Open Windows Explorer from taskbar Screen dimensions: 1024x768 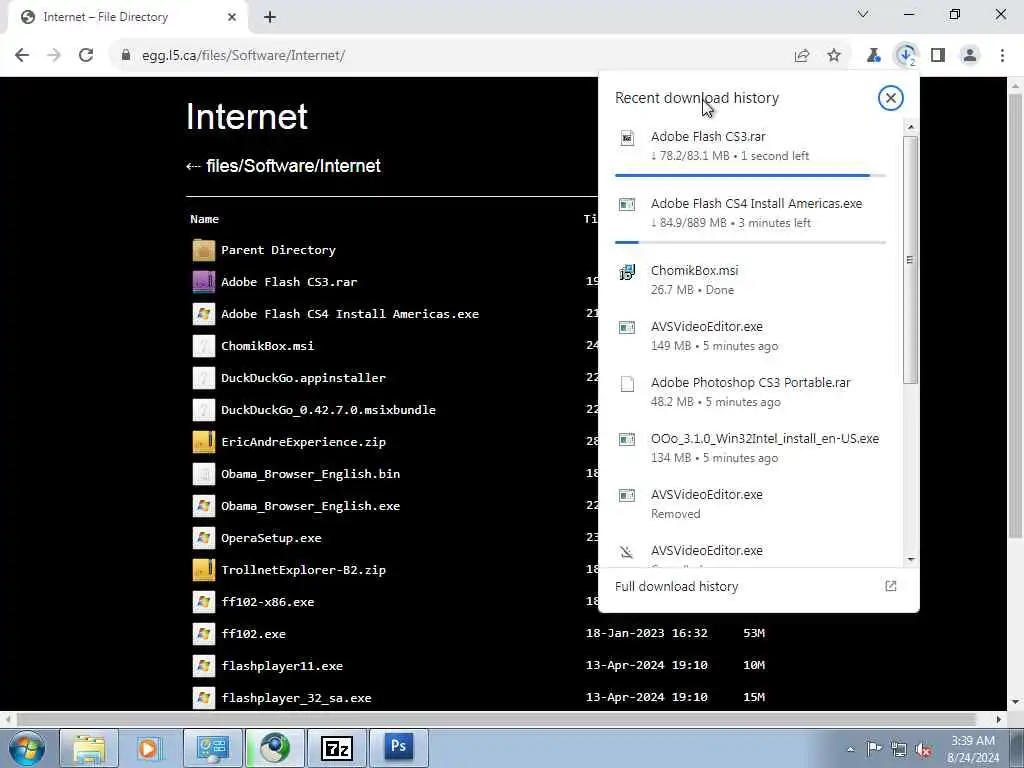pos(89,748)
